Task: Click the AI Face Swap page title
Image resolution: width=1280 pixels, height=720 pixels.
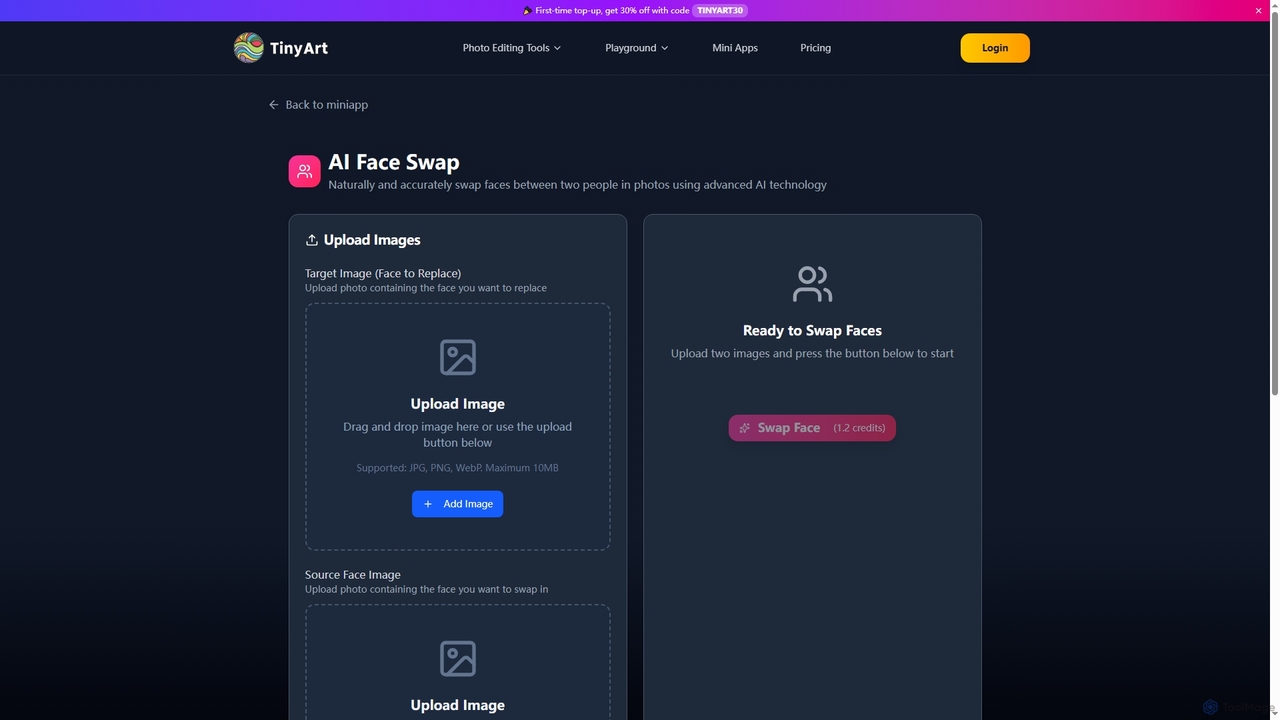Action: (x=394, y=162)
